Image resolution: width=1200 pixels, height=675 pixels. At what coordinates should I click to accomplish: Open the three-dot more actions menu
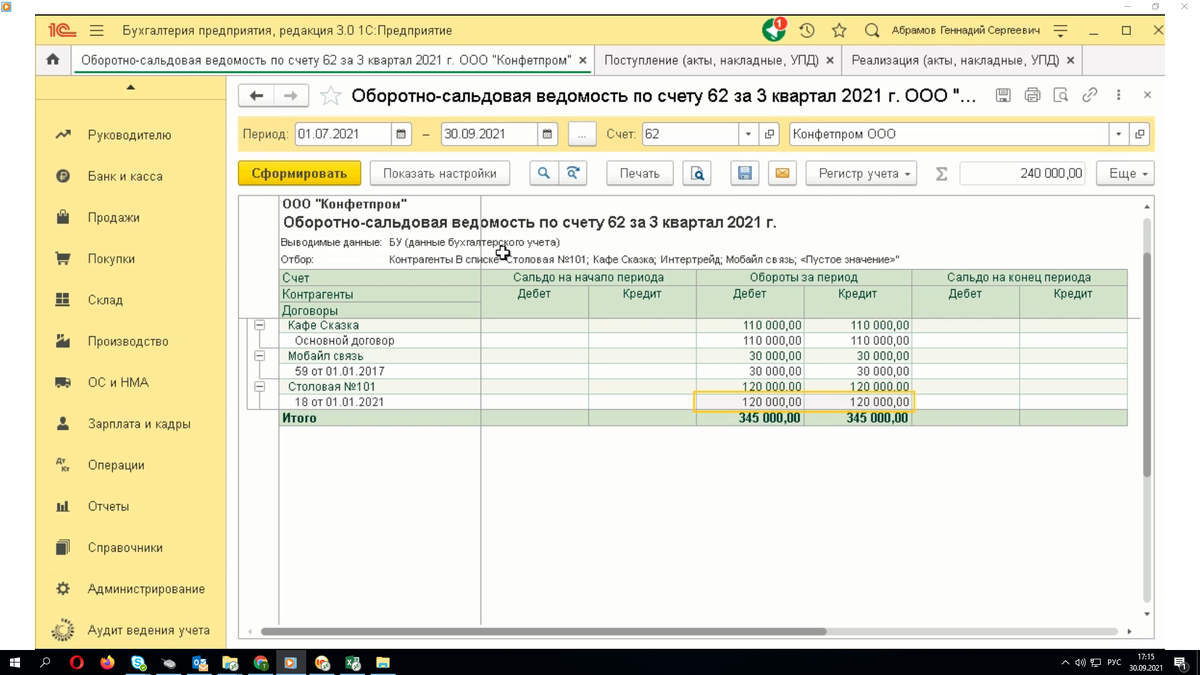(x=1118, y=95)
